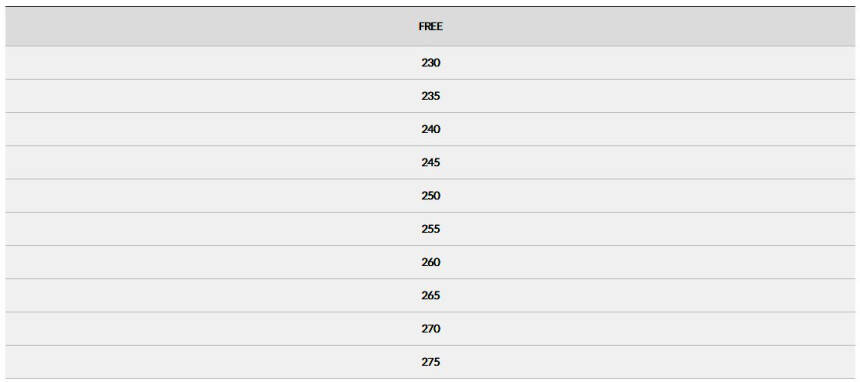Viewport: 860px width, 382px height.
Task: Highlight the row containing 240
Action: (x=431, y=130)
